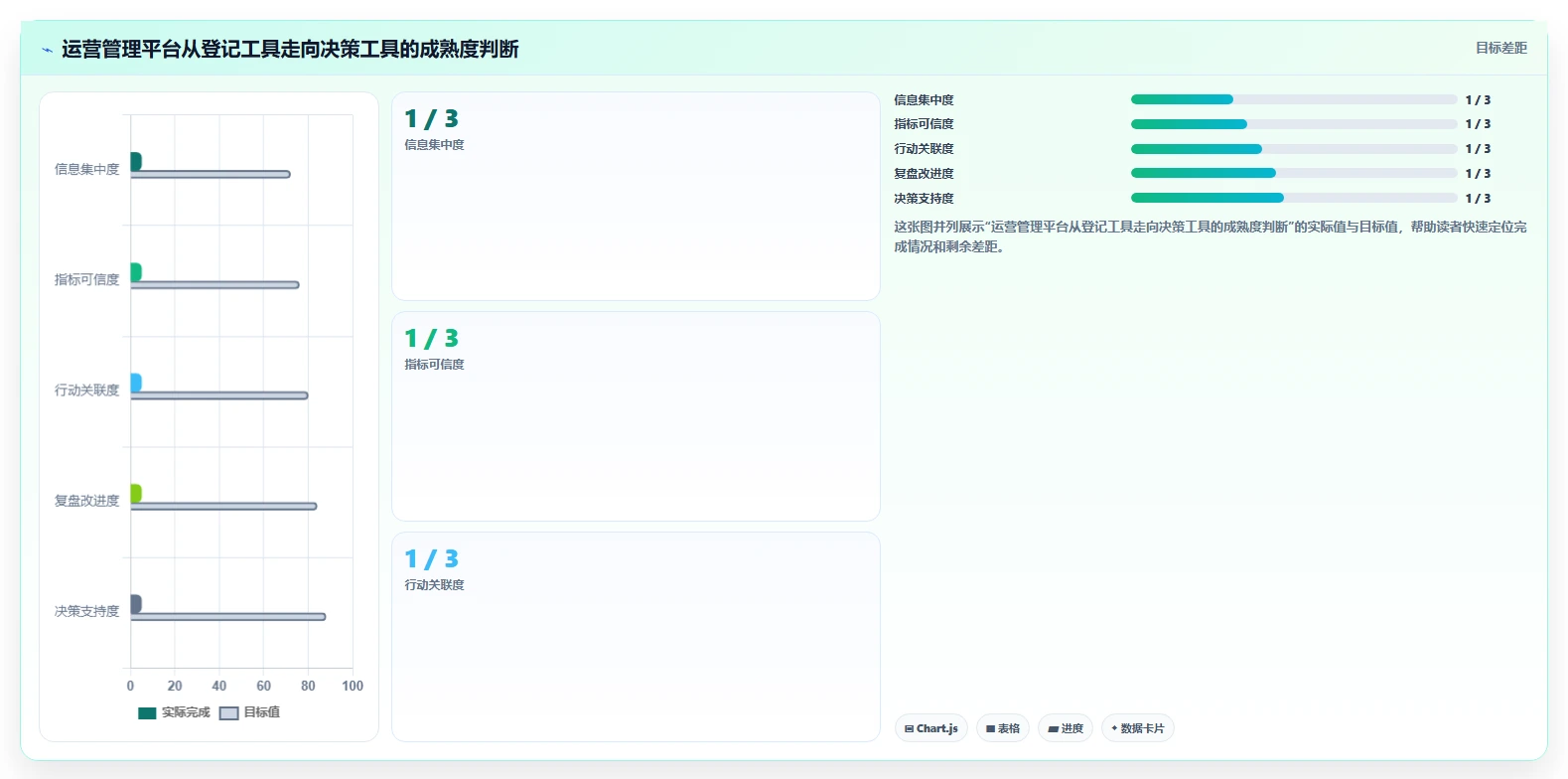
Task: Click the 行动关联度 target bar in chart
Action: 219,395
